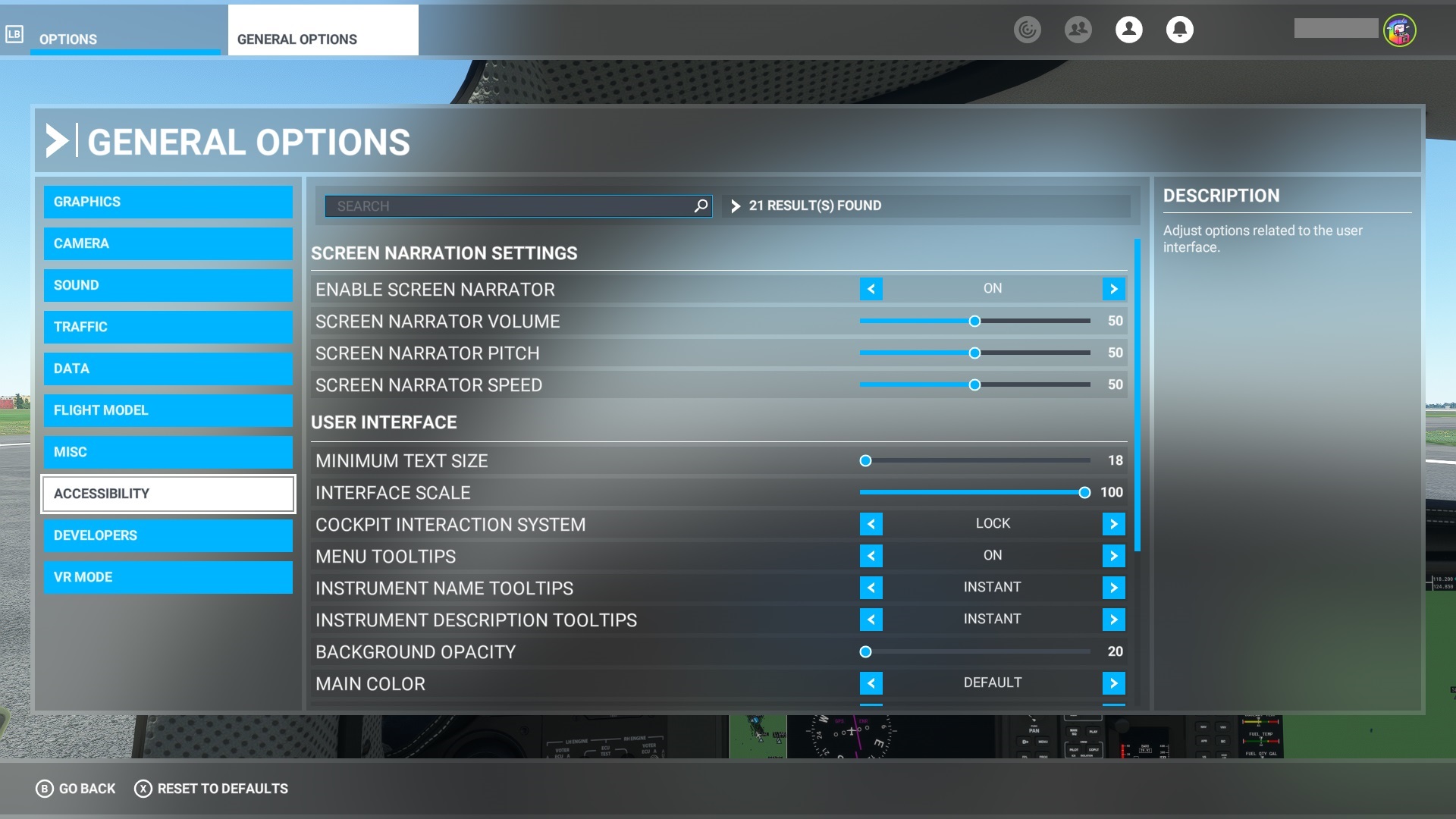
Task: Select the FLIGHT MODEL category
Action: [x=168, y=410]
